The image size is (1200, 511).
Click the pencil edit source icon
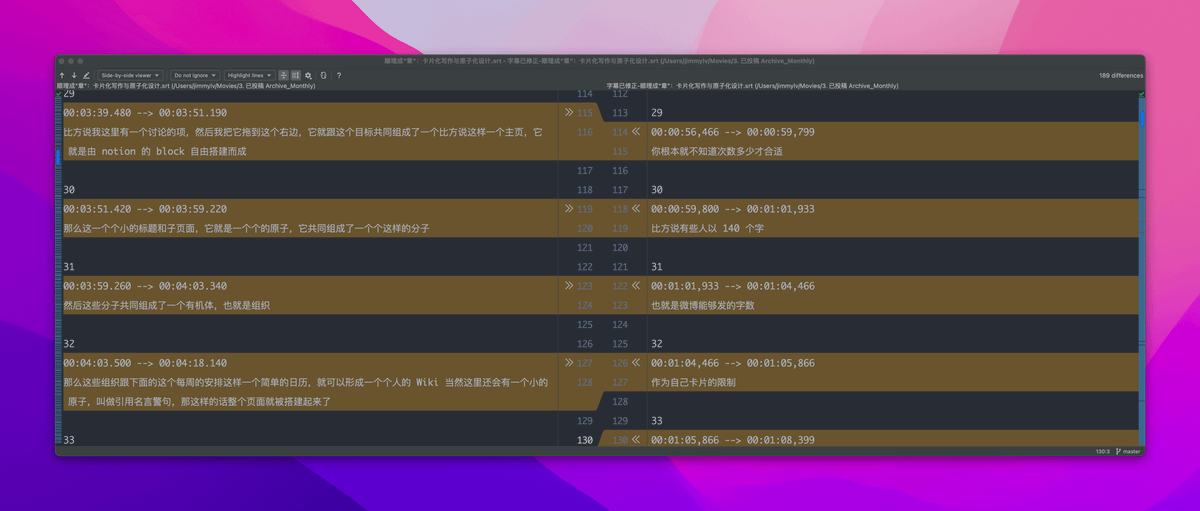[86, 75]
